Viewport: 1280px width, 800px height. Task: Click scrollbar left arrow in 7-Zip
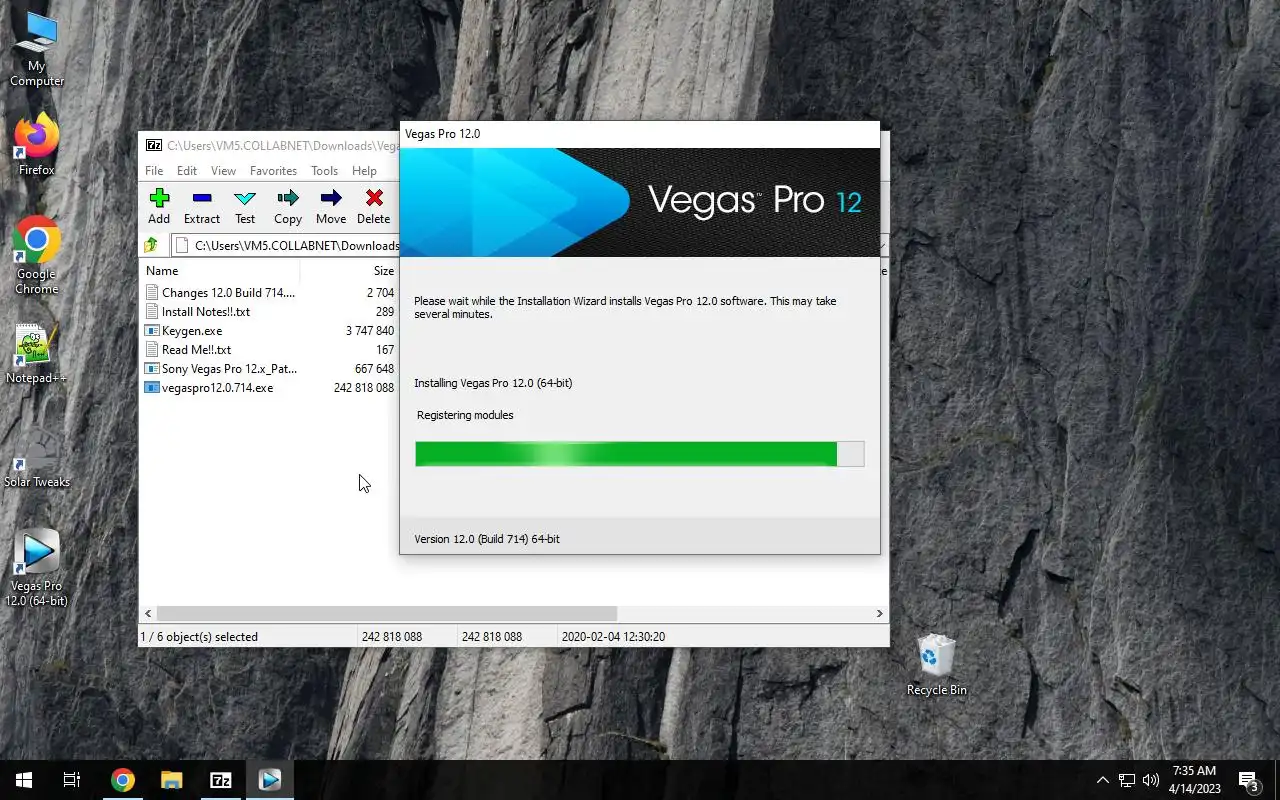[148, 613]
